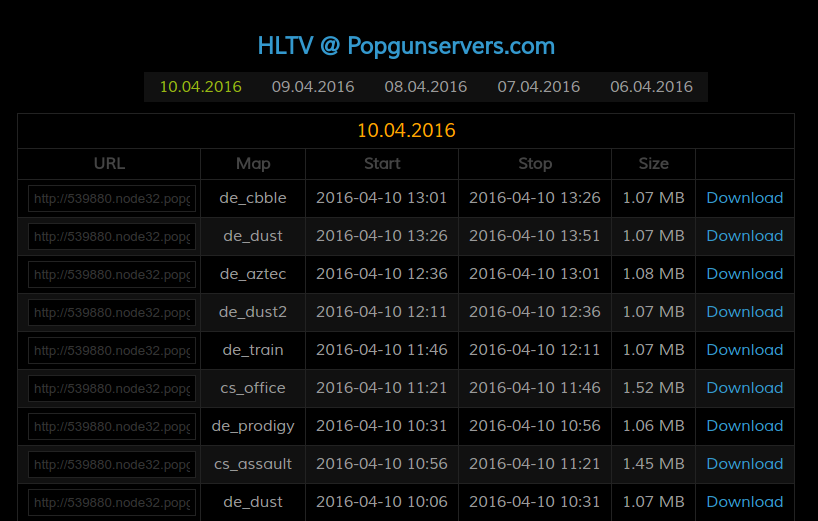Viewport: 818px width, 521px height.
Task: Click start time 2016-04-10 13:01
Action: (382, 198)
